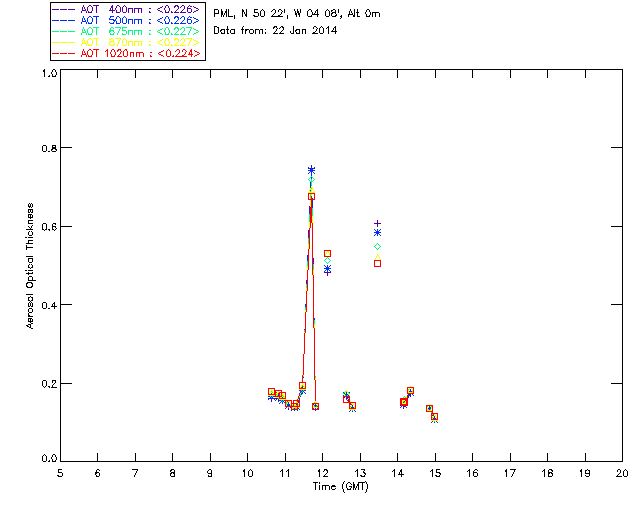
Task: Click the AOT 675nm legend entry
Action: (126, 31)
